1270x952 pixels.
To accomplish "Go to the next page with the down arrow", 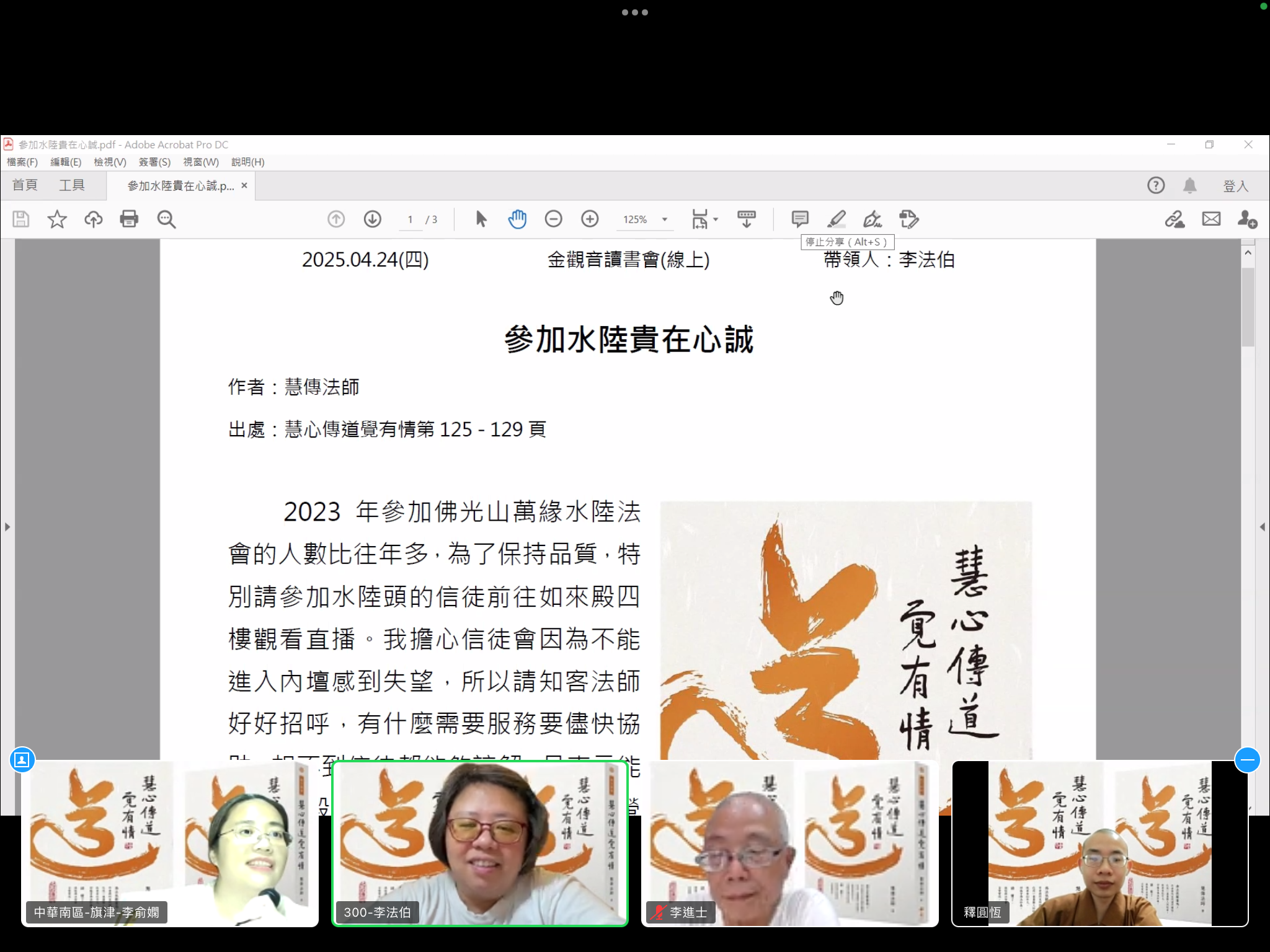I will 372,219.
